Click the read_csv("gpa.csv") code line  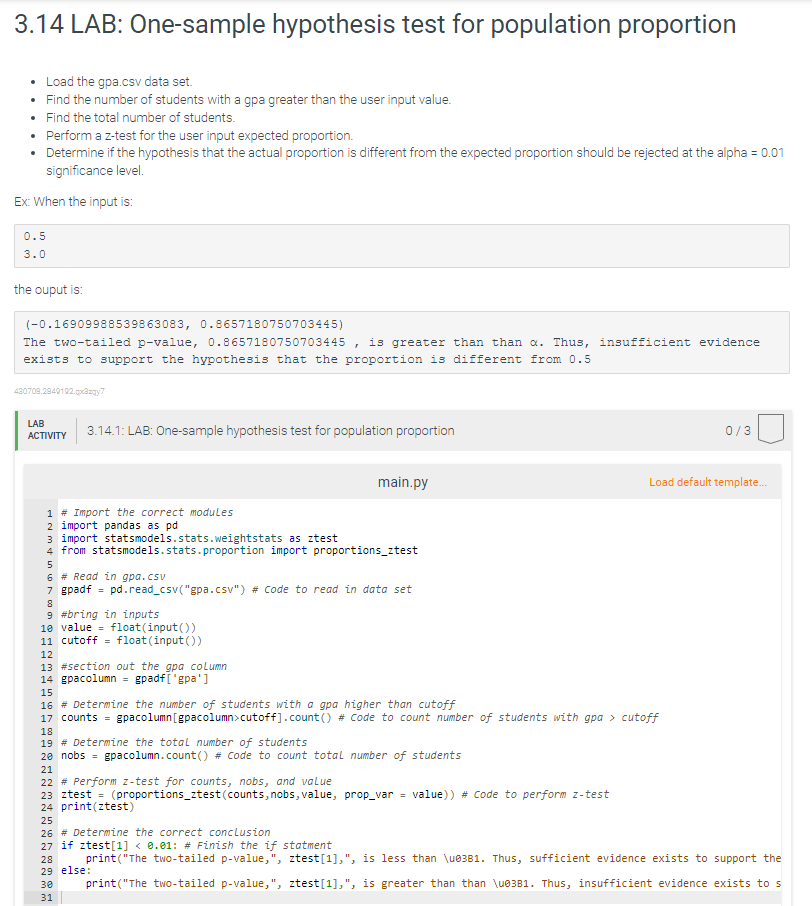pos(180,590)
